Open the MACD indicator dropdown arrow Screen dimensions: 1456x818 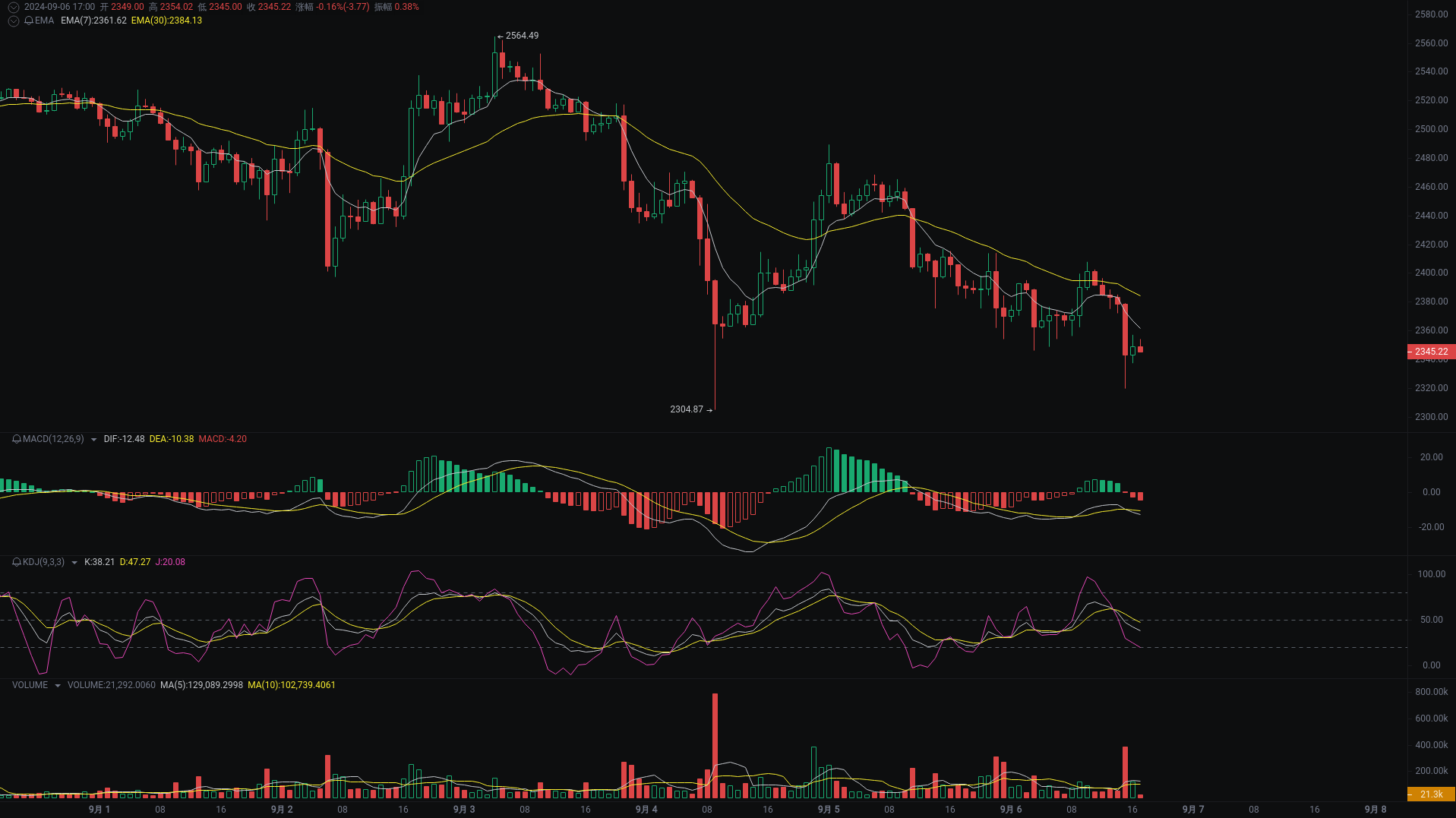pyautogui.click(x=93, y=439)
